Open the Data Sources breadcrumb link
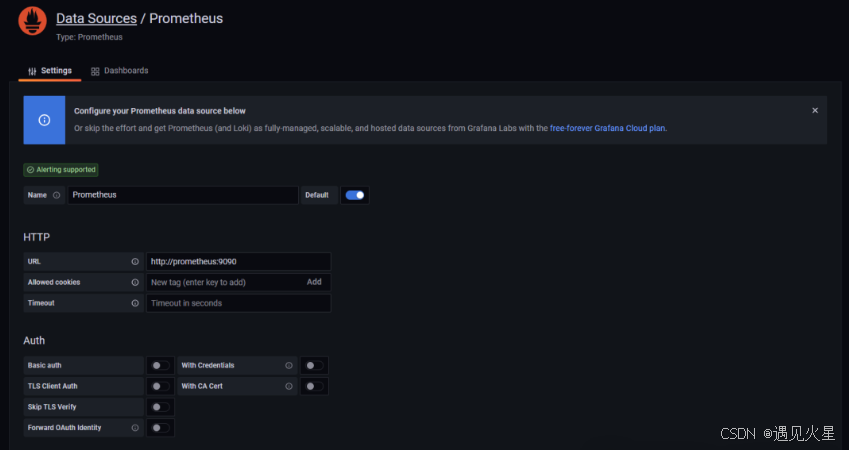The image size is (849, 450). tap(96, 18)
